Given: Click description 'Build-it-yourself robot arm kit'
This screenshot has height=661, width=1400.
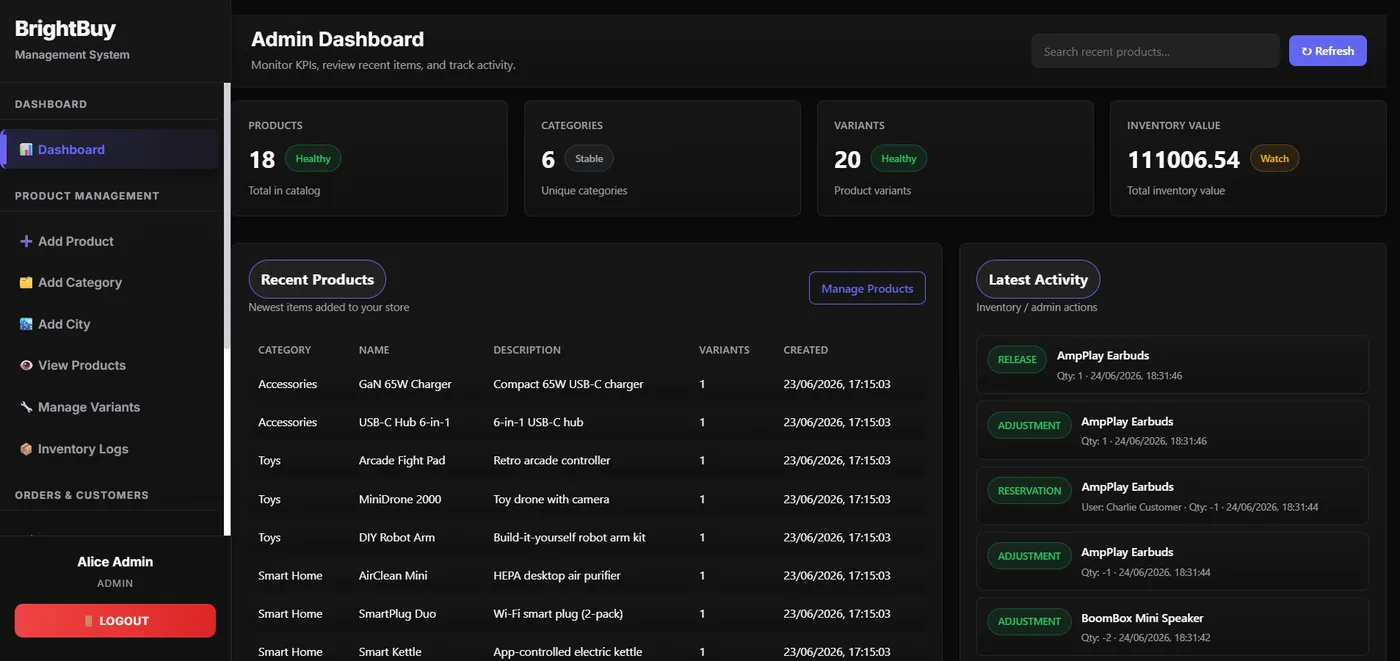Looking at the screenshot, I should pos(569,537).
